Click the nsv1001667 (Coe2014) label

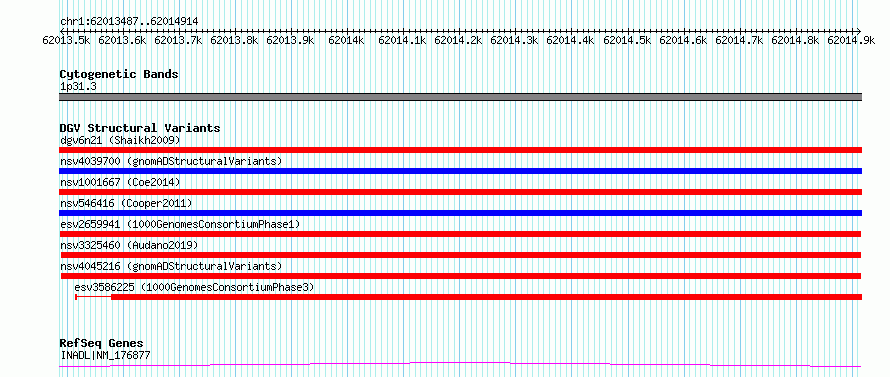click(120, 182)
